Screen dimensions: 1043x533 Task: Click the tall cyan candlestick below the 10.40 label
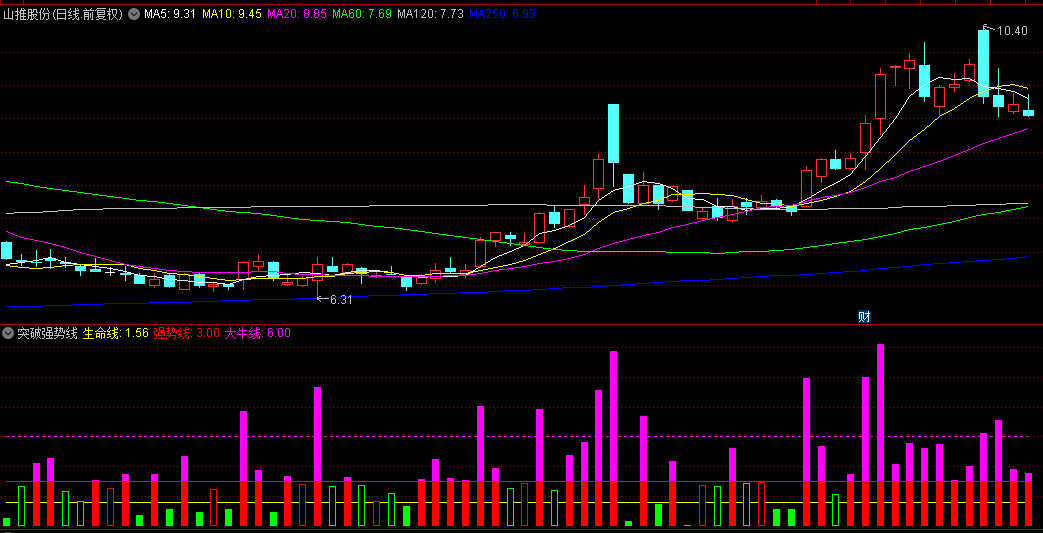click(x=983, y=63)
